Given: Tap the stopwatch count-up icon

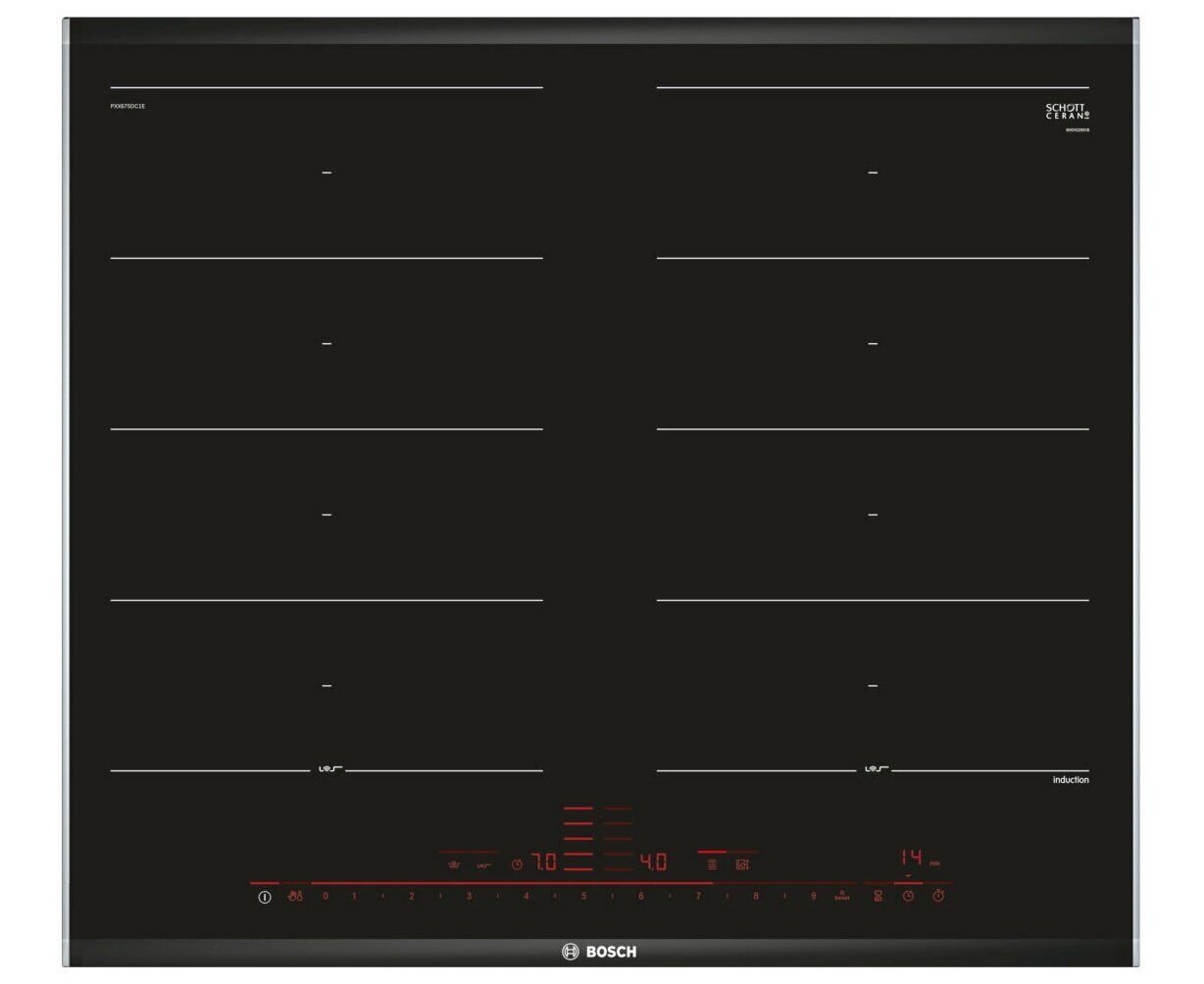Looking at the screenshot, I should tap(938, 896).
